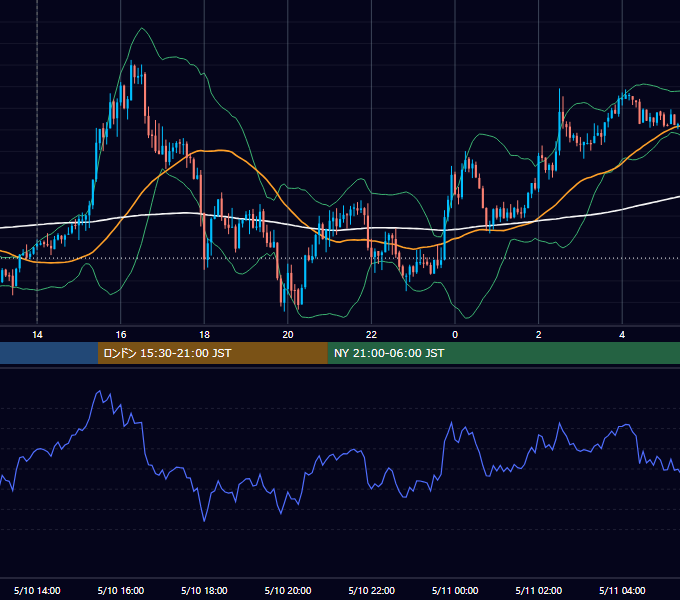Click the NY 21:00-06:00 JST session bar

click(503, 353)
